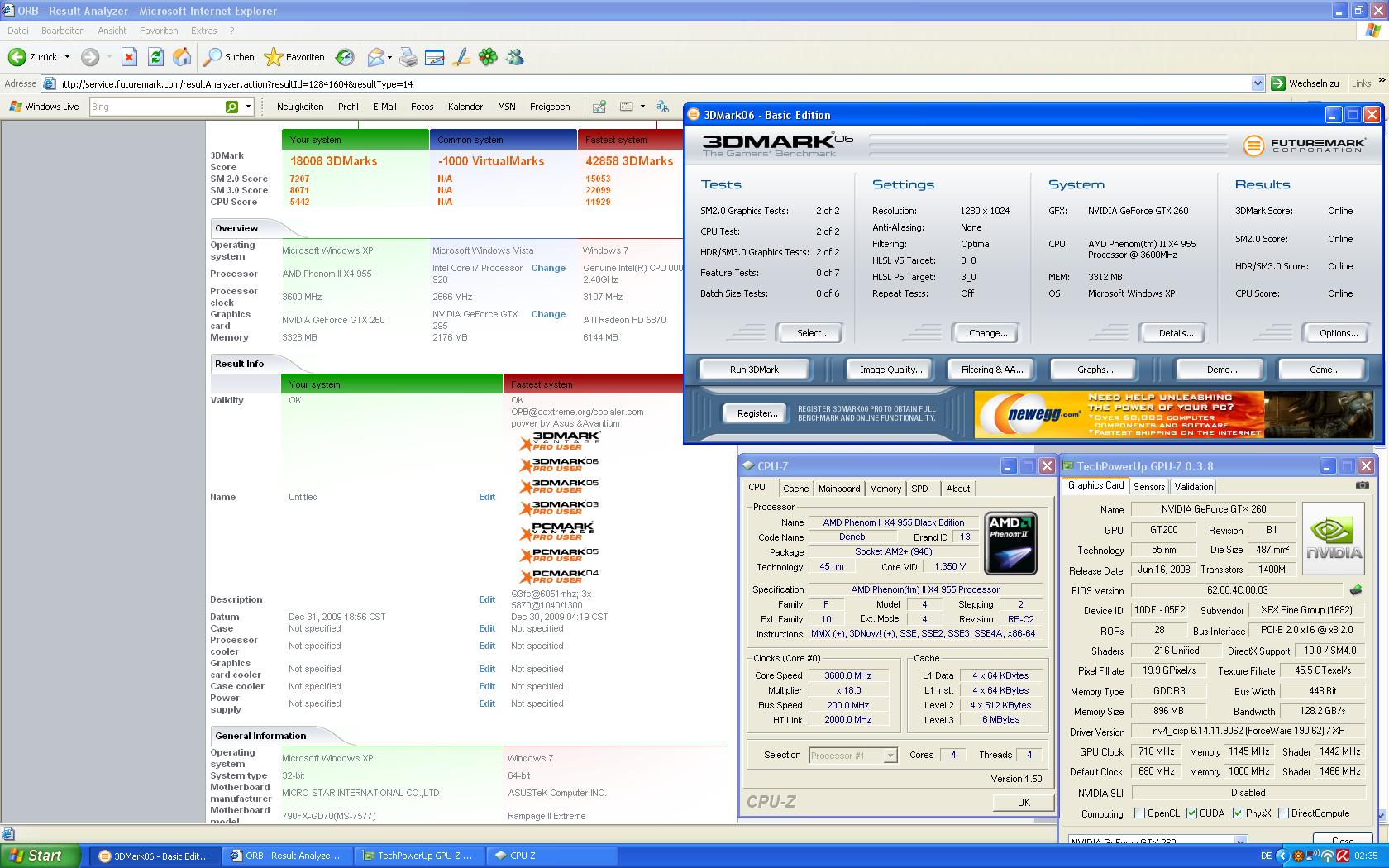Switch to GPU-Z Validation tab
The width and height of the screenshot is (1389, 868).
(1193, 487)
